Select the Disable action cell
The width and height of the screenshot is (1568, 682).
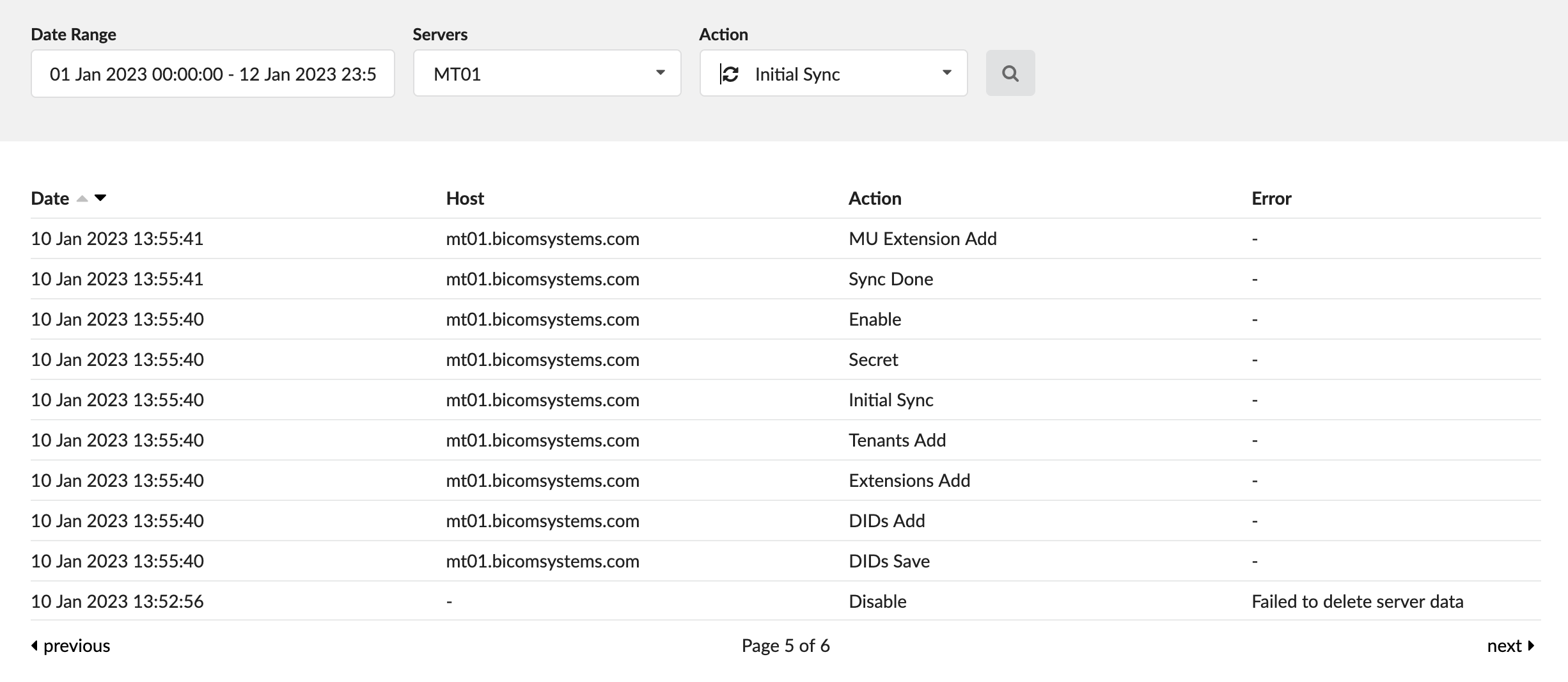click(877, 601)
